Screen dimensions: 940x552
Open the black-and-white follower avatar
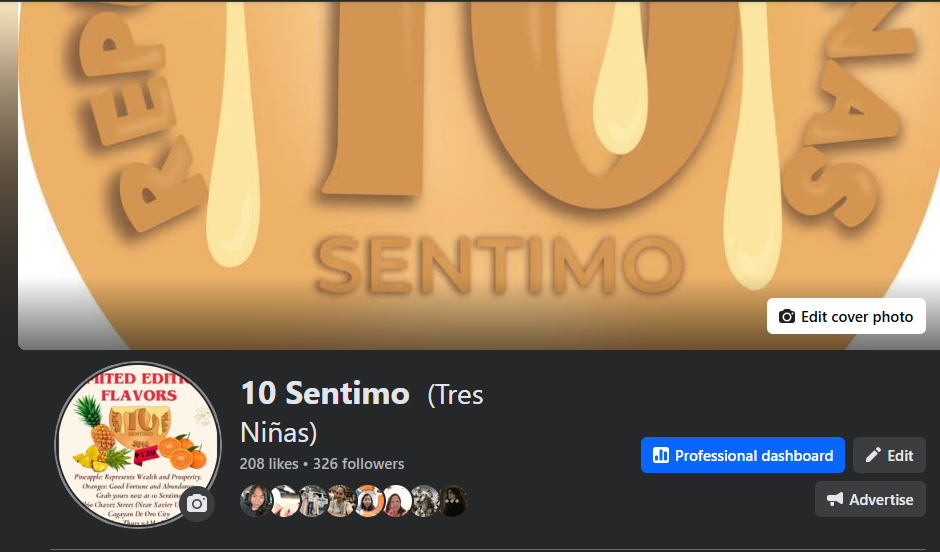point(425,500)
